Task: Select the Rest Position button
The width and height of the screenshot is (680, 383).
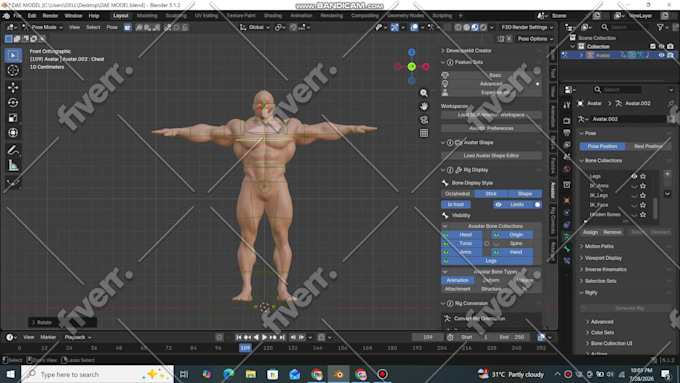Action: pos(648,146)
